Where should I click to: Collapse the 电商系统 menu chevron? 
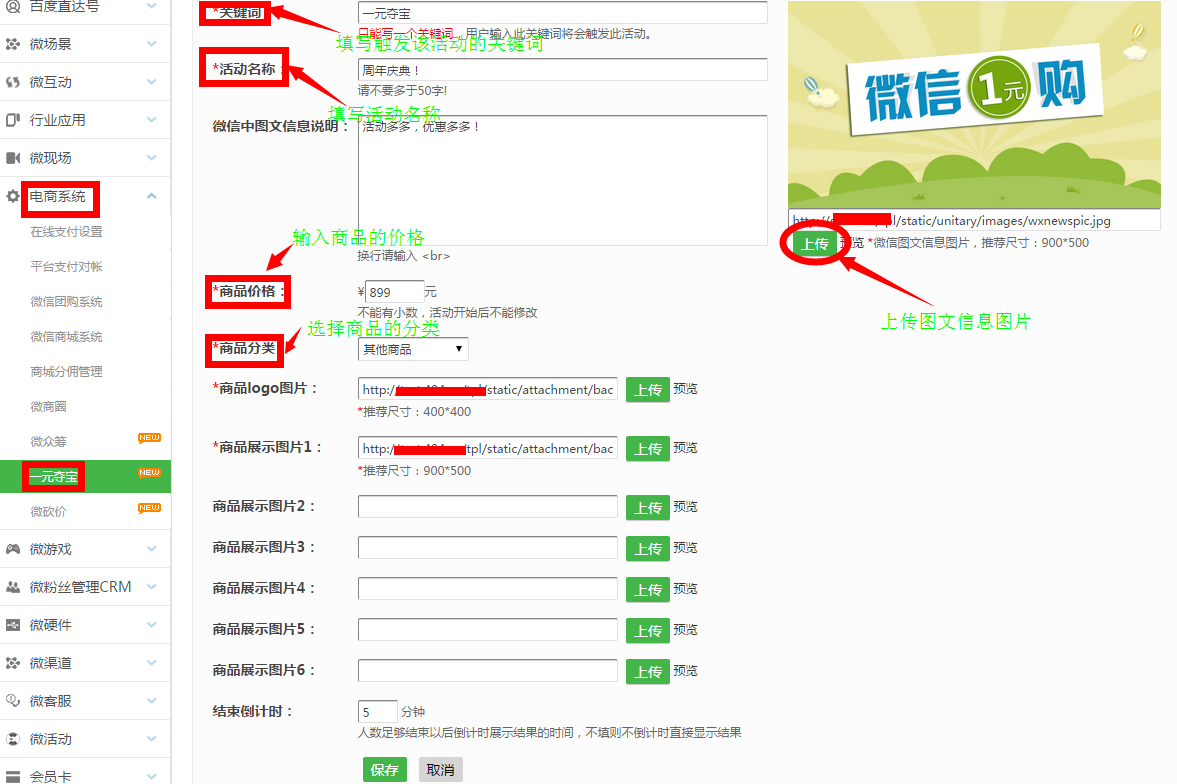coord(152,196)
